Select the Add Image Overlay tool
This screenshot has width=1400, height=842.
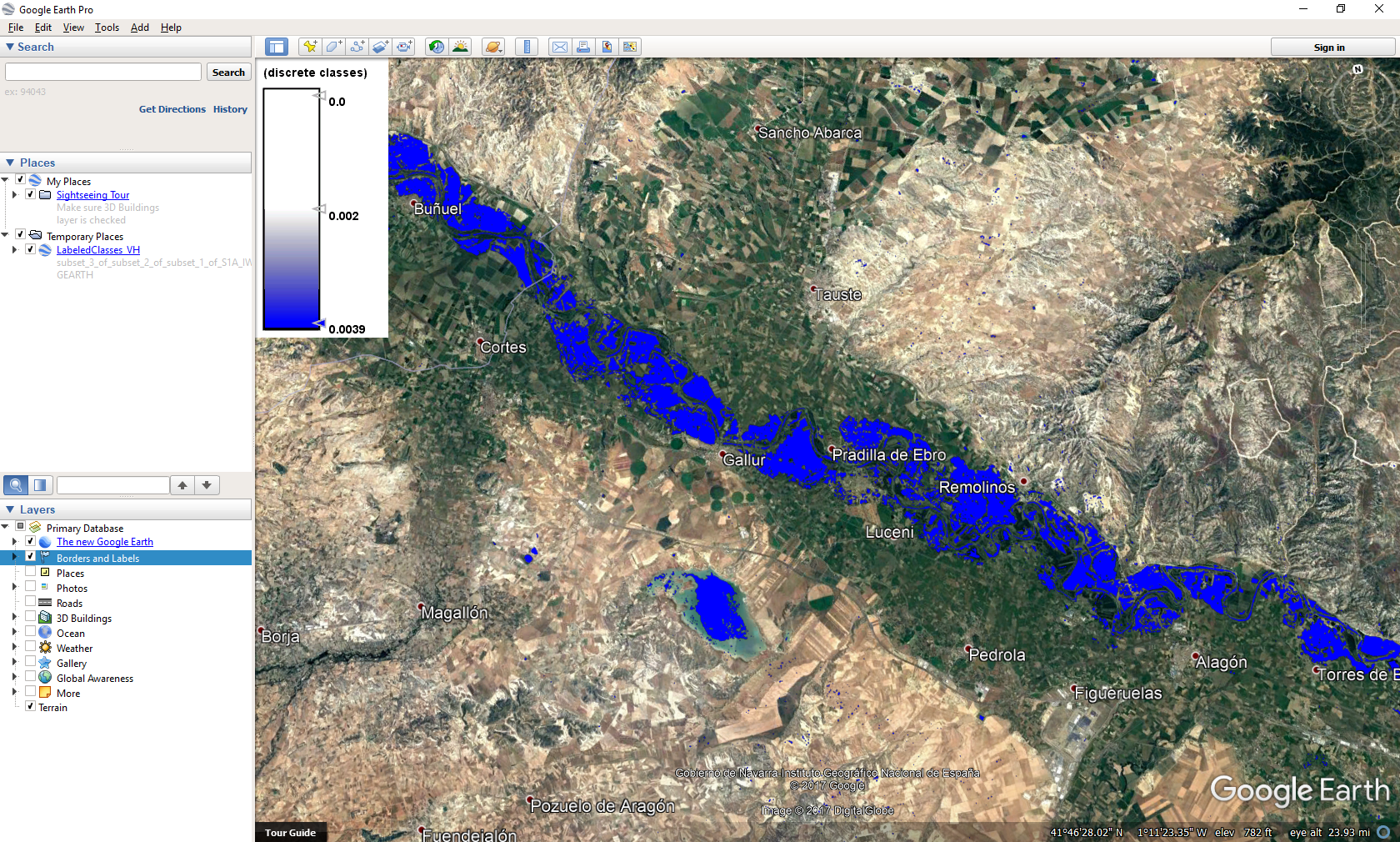[380, 47]
